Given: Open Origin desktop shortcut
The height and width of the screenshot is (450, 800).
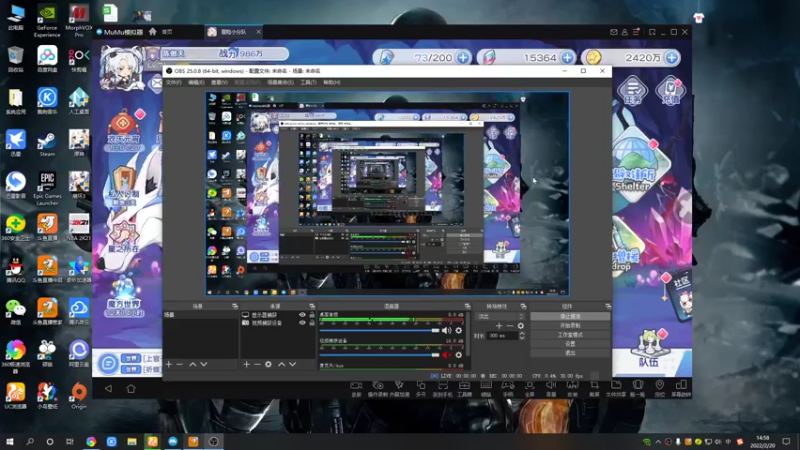Looking at the screenshot, I should coord(79,396).
